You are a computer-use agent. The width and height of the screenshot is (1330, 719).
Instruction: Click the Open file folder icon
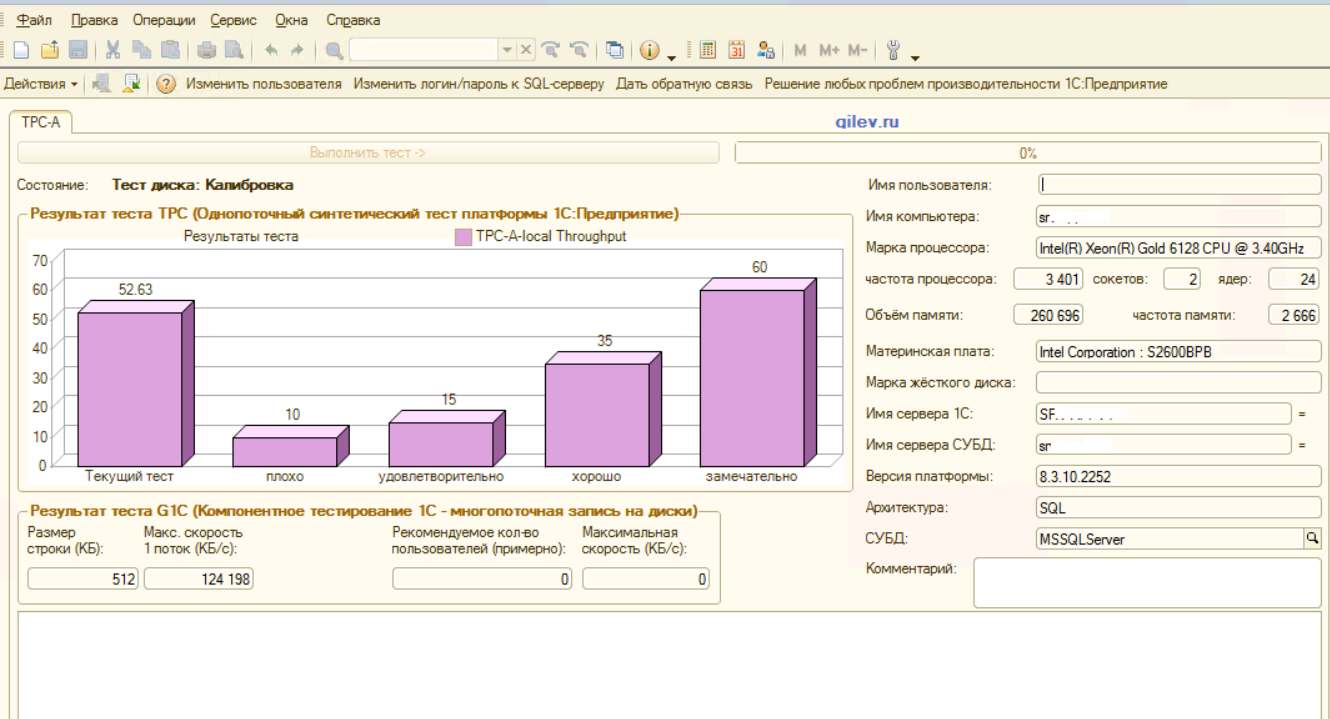50,49
